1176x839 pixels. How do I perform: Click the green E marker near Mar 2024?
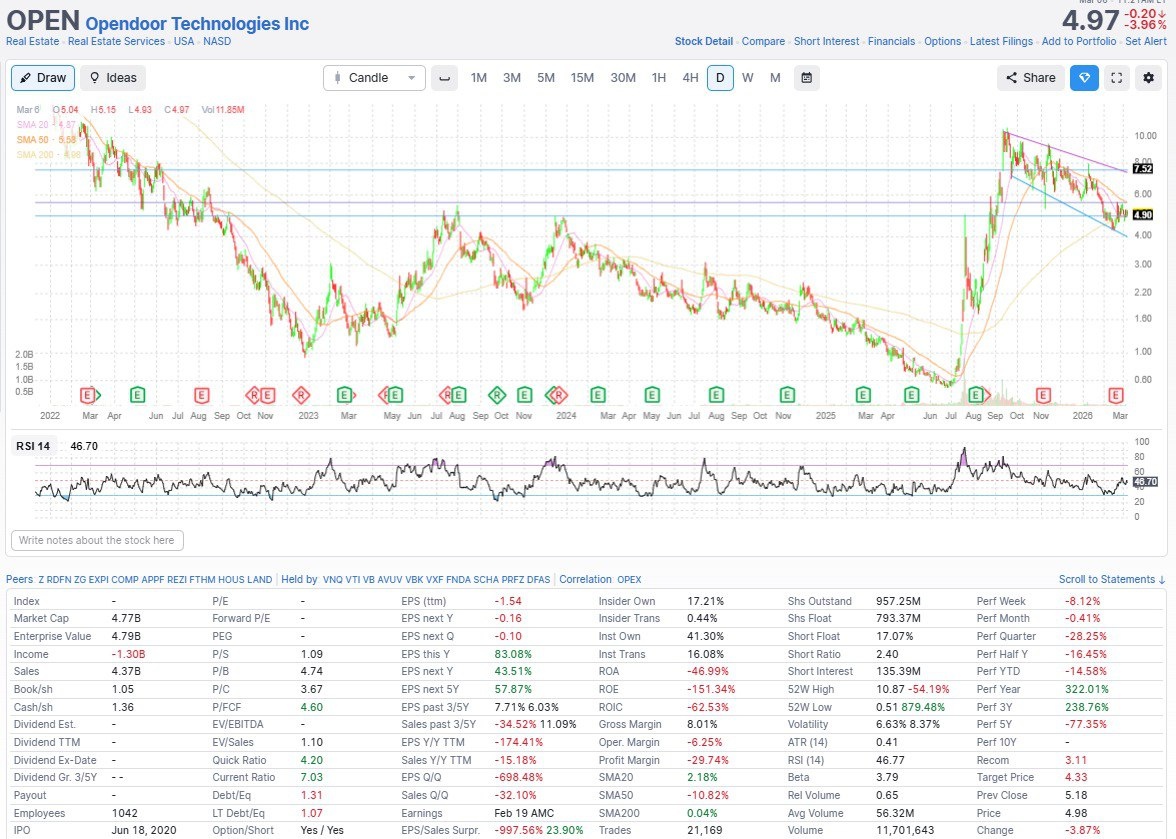point(598,395)
